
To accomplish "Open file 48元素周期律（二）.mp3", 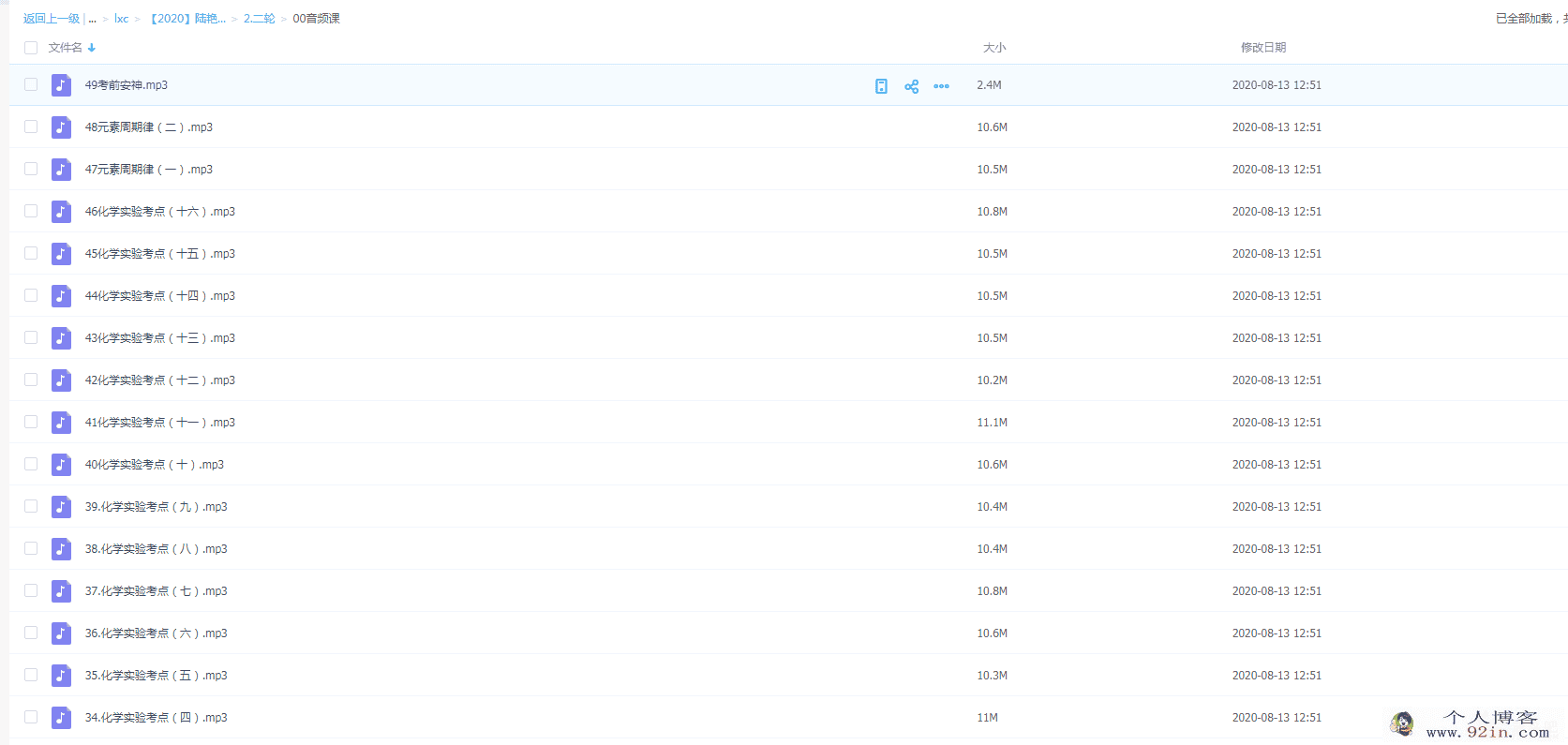I will (x=149, y=127).
